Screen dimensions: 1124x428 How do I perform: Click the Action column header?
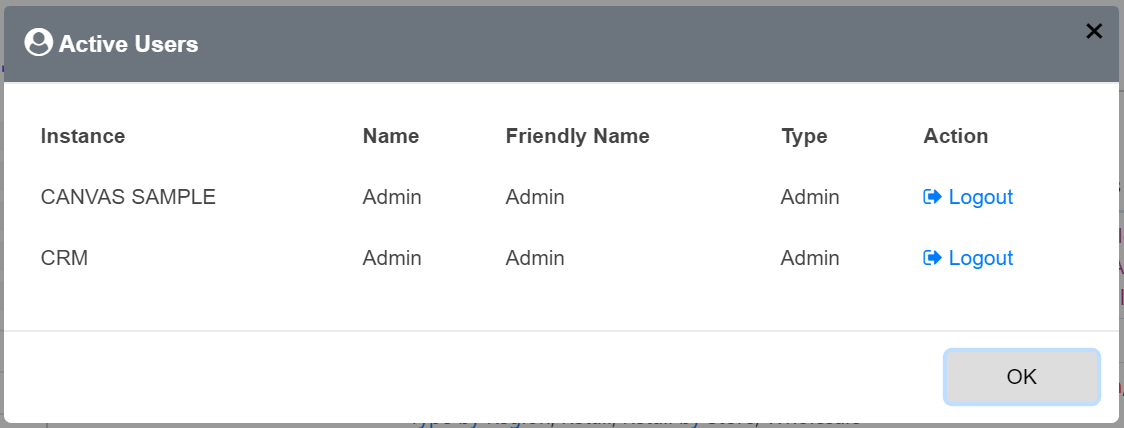[x=955, y=136]
